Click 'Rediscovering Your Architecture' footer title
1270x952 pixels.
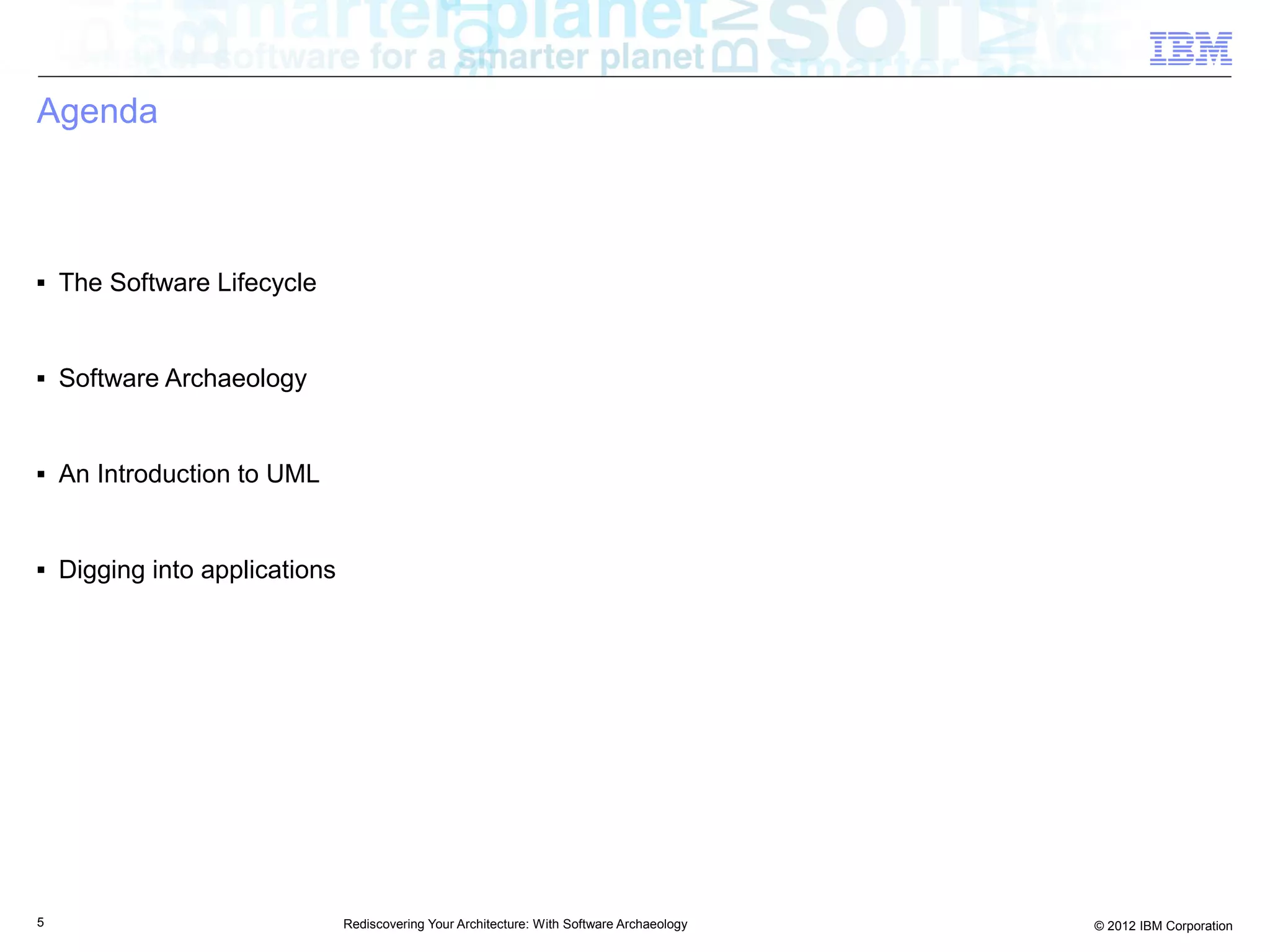[x=515, y=924]
